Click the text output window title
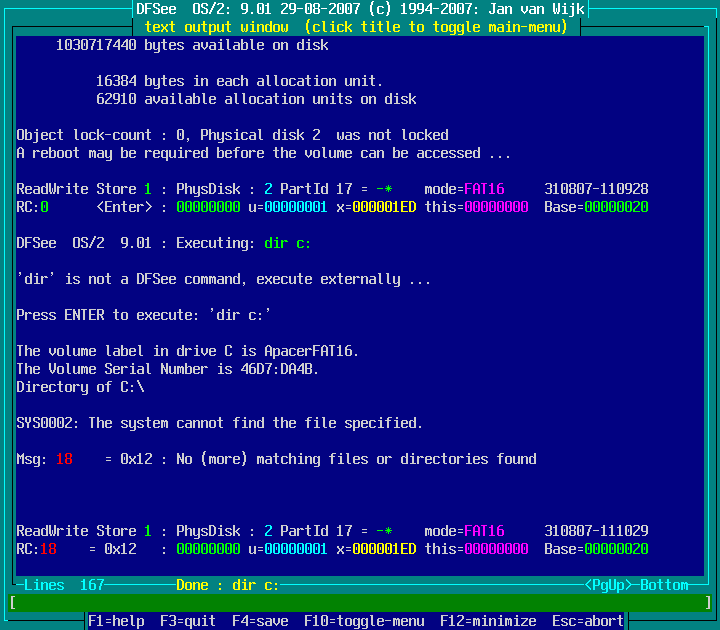 click(356, 27)
